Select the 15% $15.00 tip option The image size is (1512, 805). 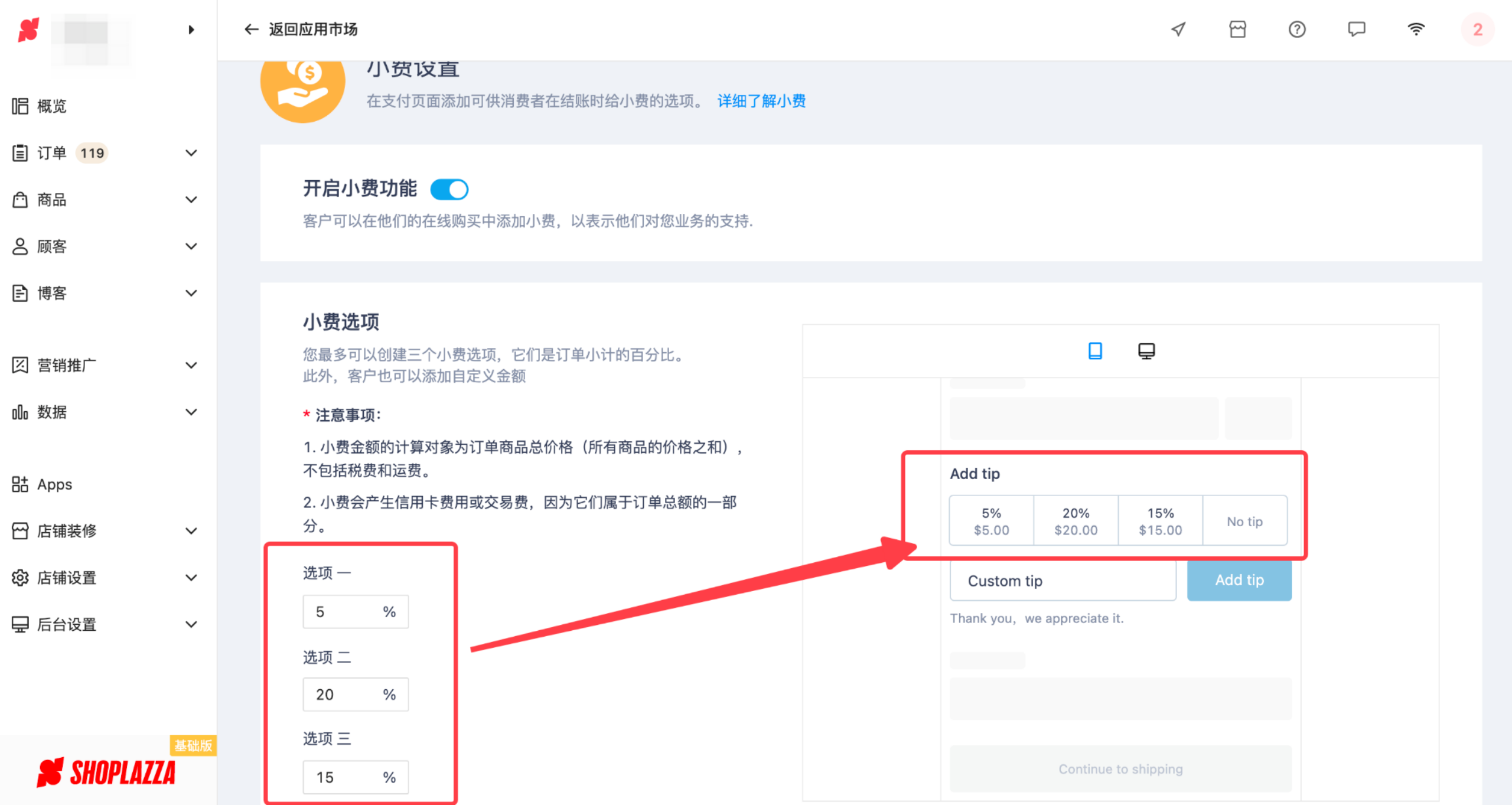click(x=1161, y=521)
